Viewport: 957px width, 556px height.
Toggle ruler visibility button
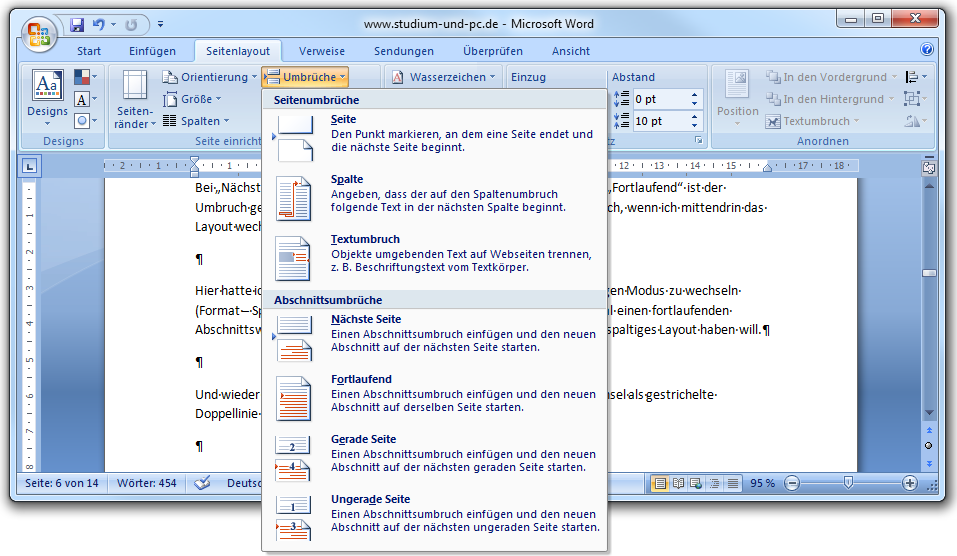pyautogui.click(x=928, y=168)
